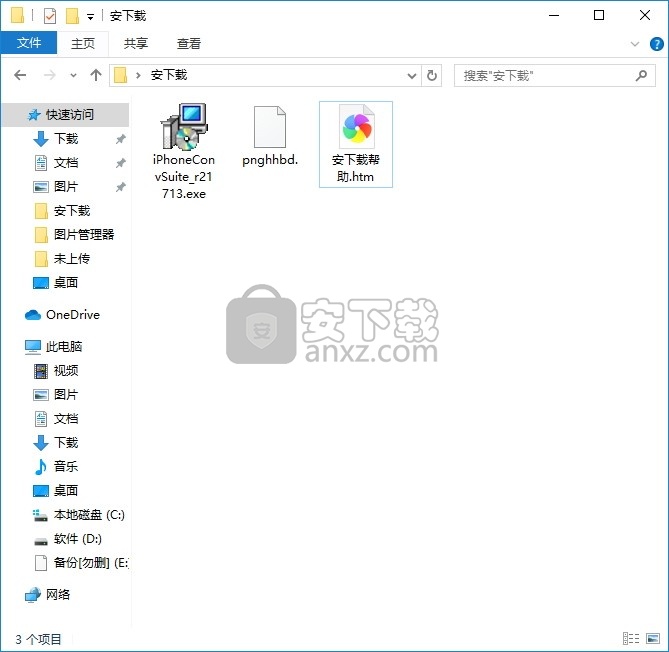Open address bar history dropdown

411,76
